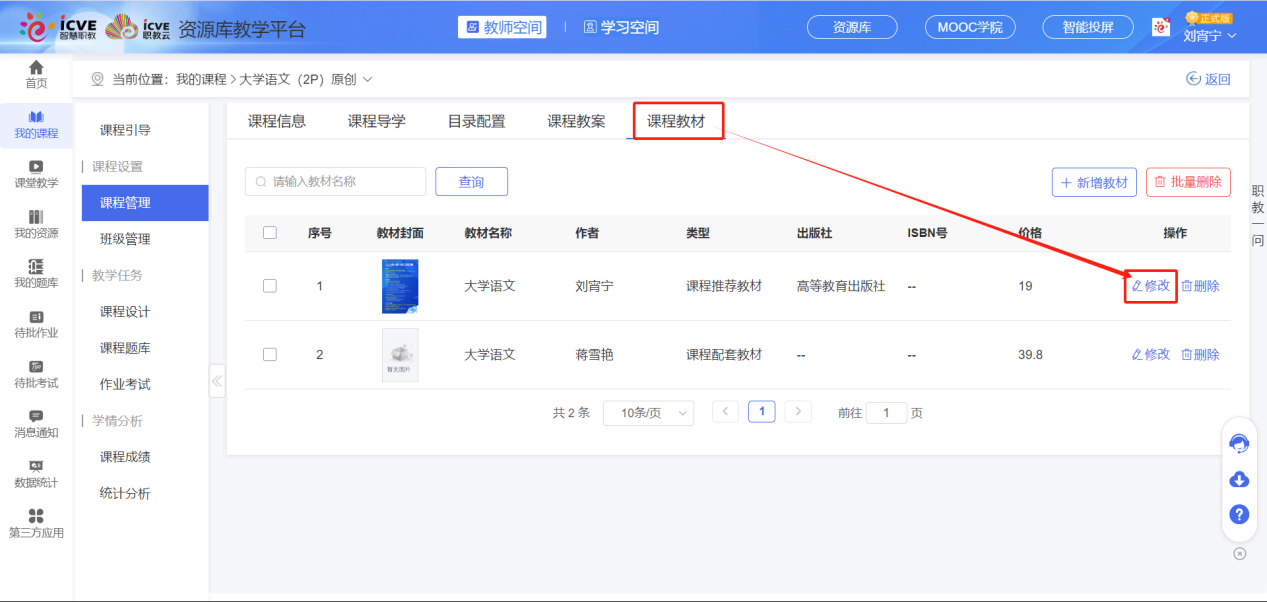Image resolution: width=1267 pixels, height=602 pixels.
Task: Open the 目录配置 tab
Action: tap(480, 119)
